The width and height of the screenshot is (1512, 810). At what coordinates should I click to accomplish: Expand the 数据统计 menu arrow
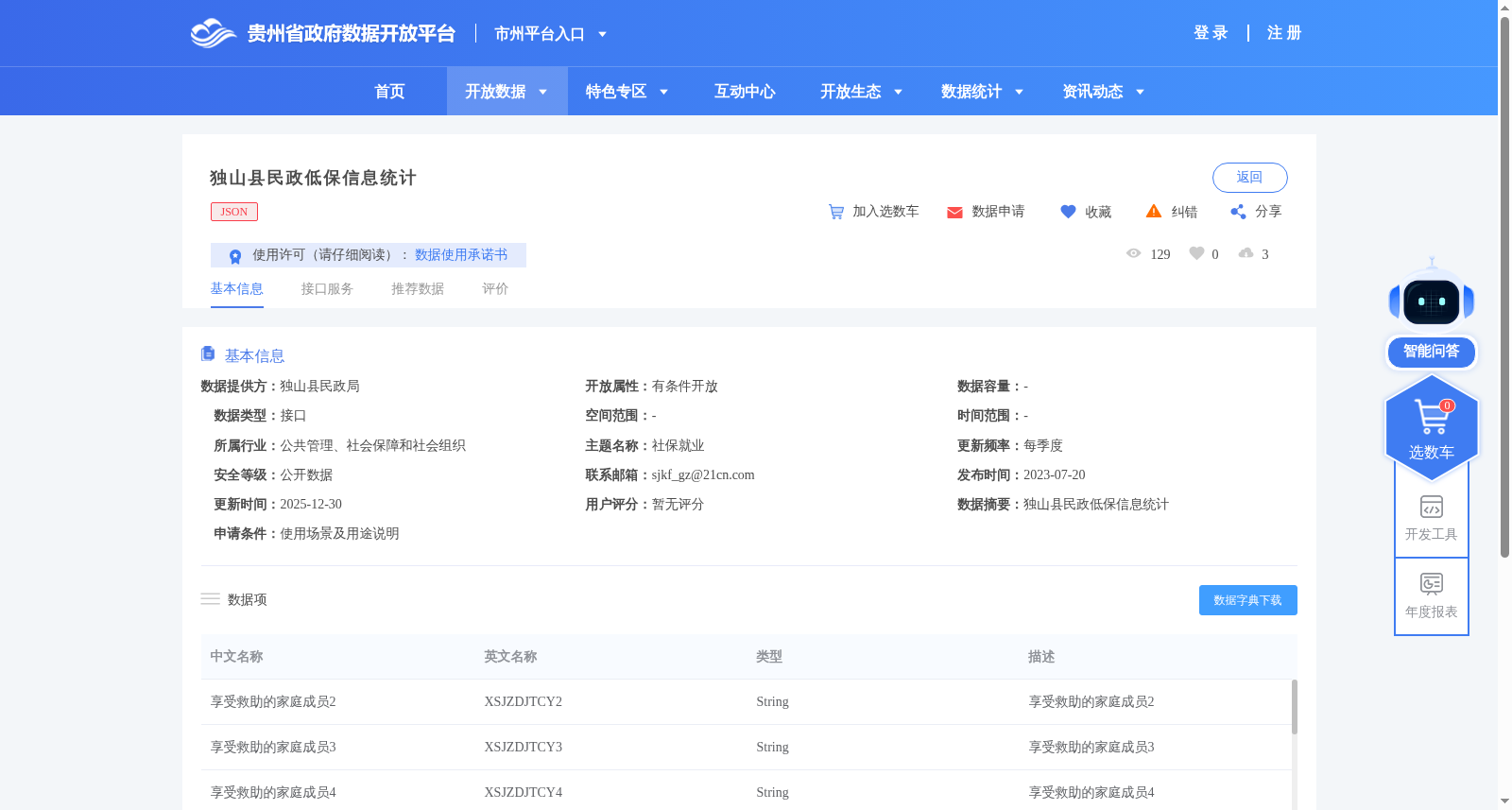click(x=1020, y=92)
